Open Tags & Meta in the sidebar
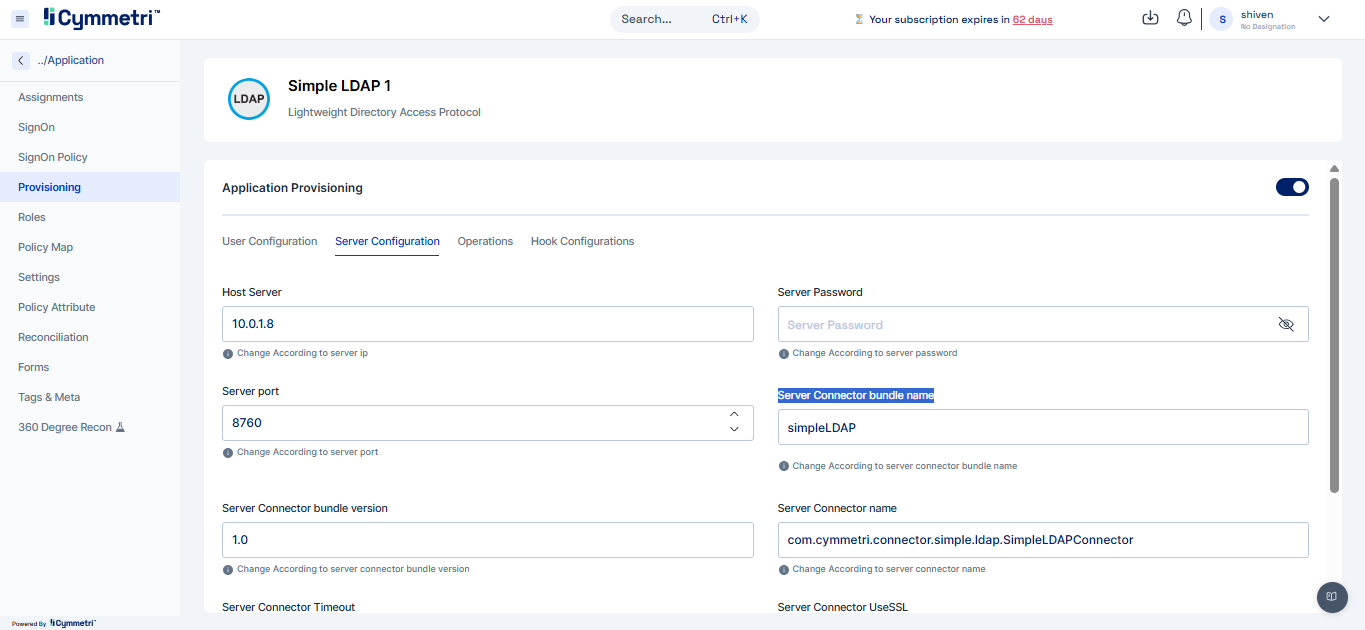The height and width of the screenshot is (630, 1365). click(90, 397)
